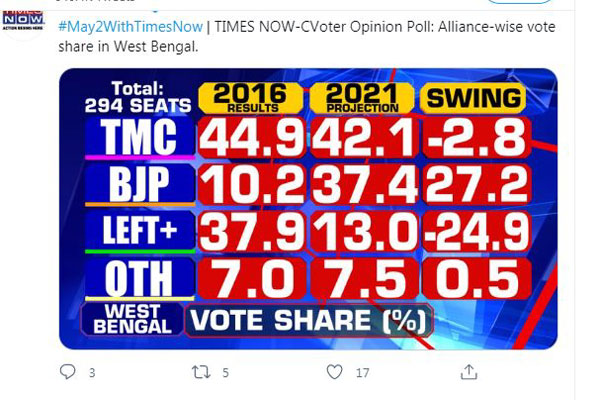Click the yellow 2016 Results header
Image resolution: width=600 pixels, height=400 pixels.
click(243, 98)
